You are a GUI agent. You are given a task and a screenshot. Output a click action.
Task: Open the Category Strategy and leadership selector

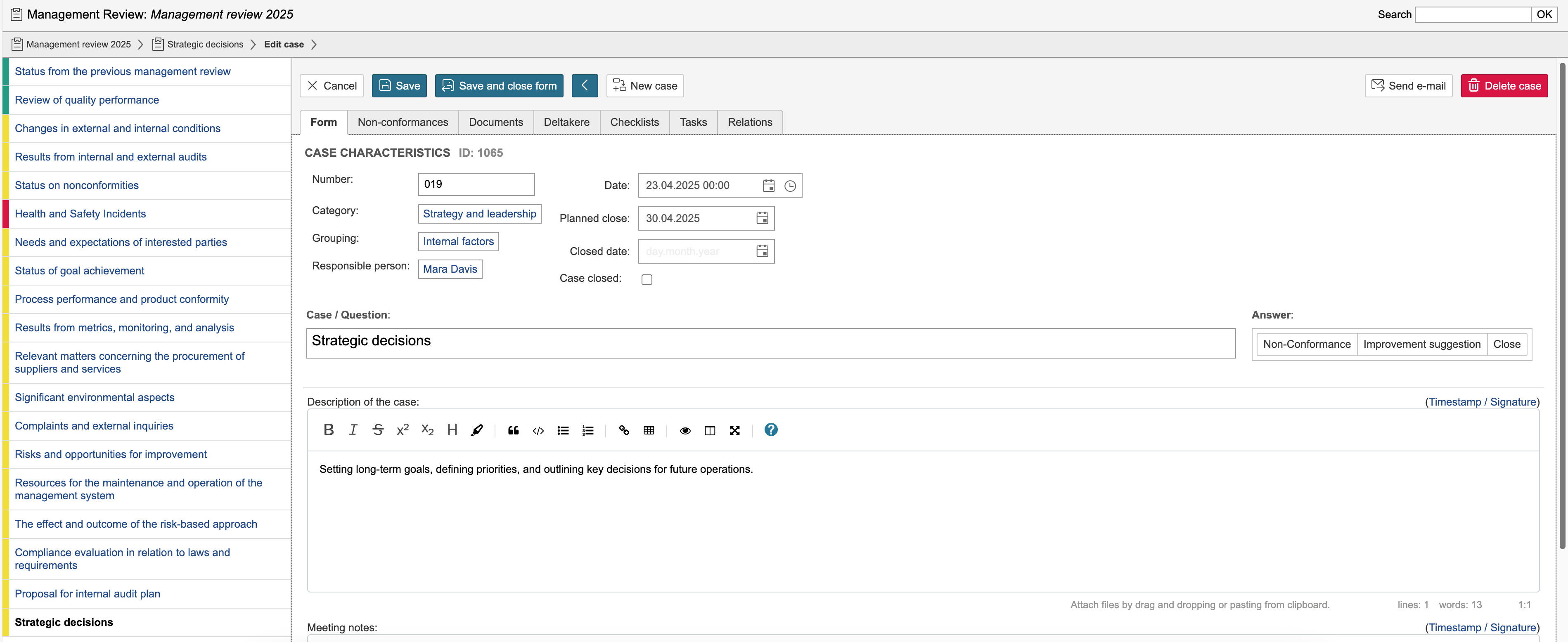[x=479, y=214]
